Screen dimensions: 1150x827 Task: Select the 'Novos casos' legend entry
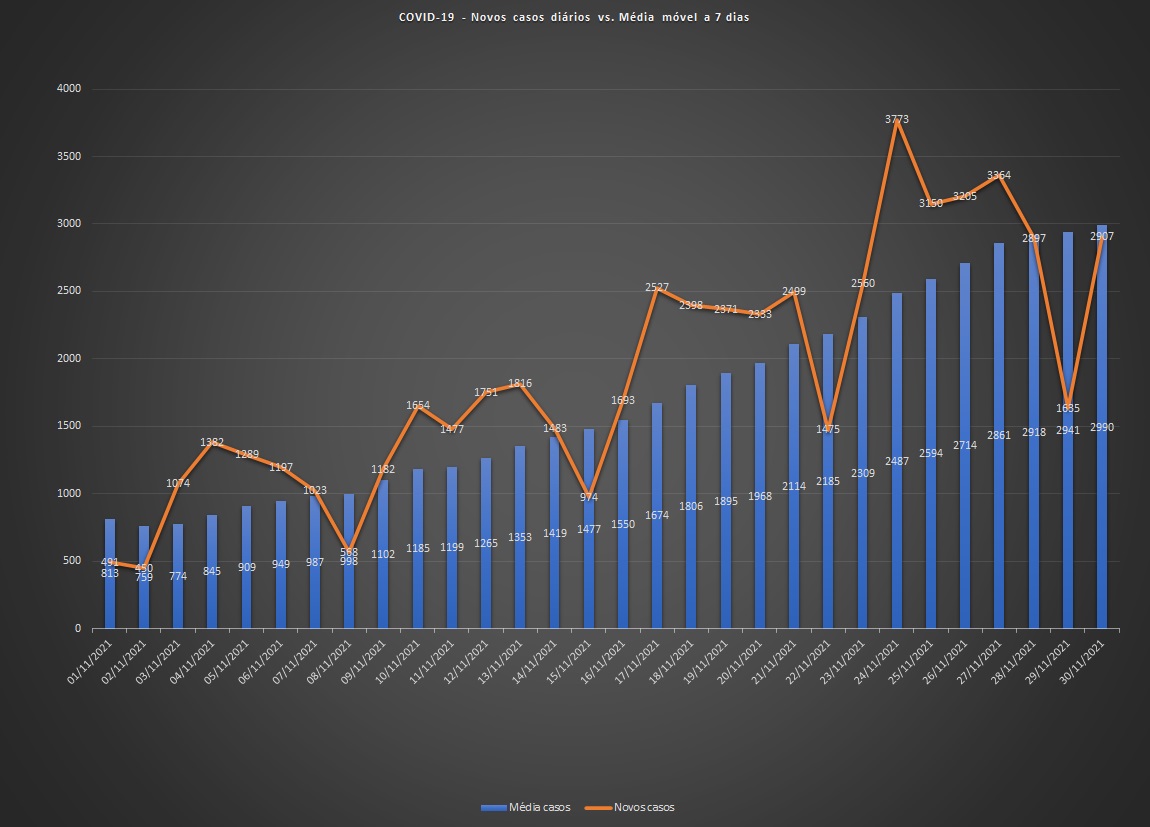point(643,807)
